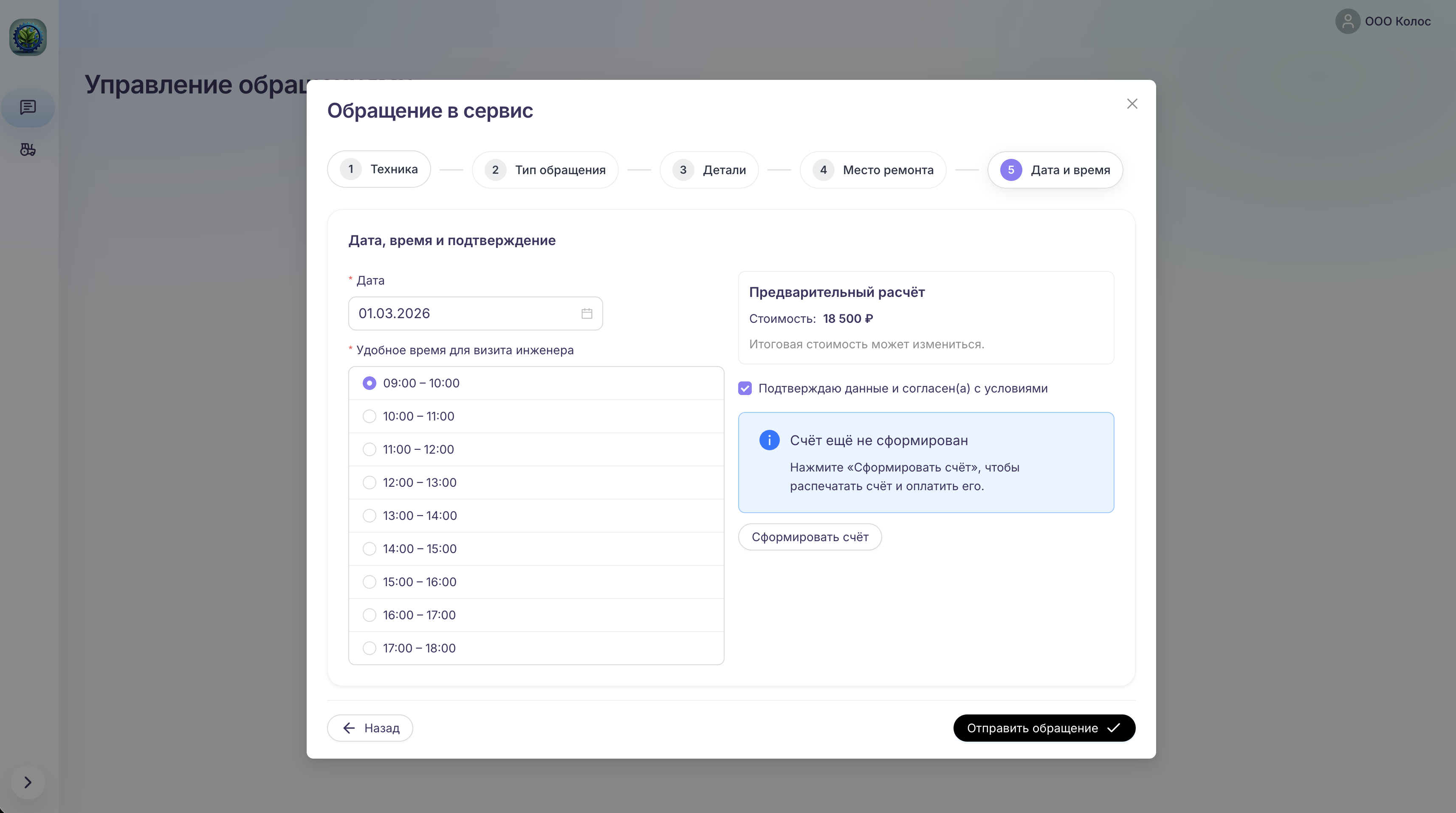Choose the 14:00 – 15:00 visit time
This screenshot has height=813, width=1456.
(369, 549)
